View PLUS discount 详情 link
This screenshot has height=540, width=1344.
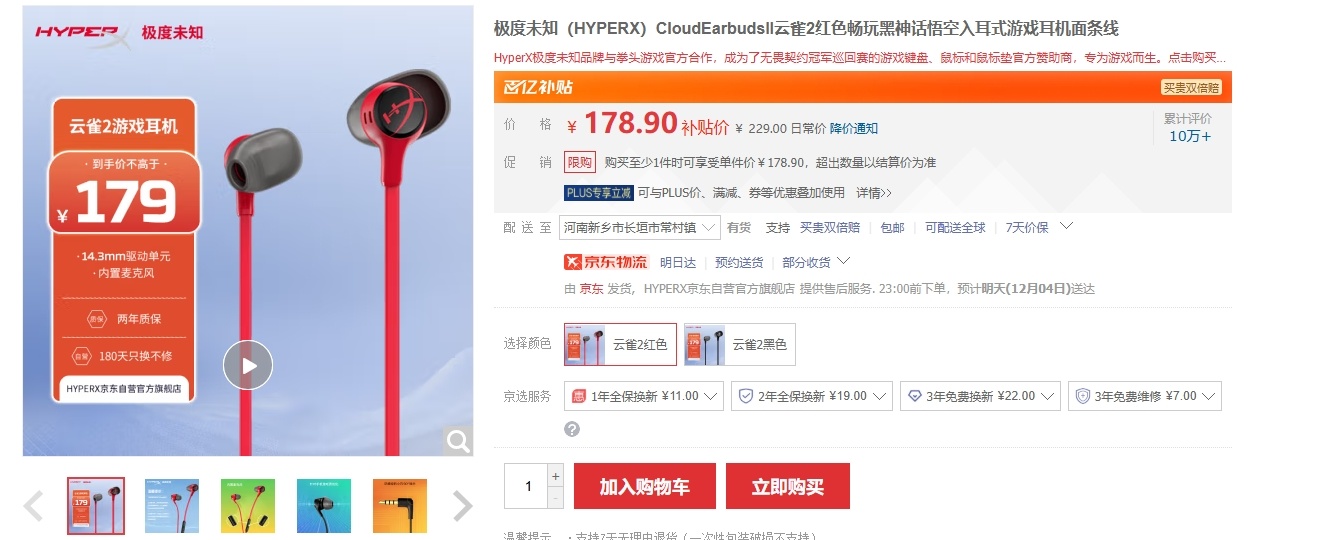coord(874,192)
